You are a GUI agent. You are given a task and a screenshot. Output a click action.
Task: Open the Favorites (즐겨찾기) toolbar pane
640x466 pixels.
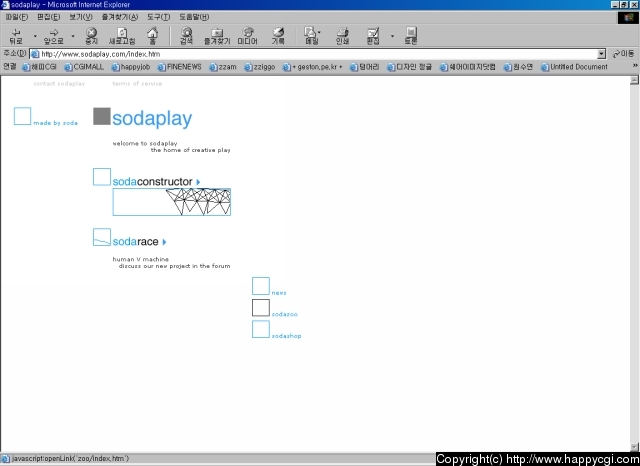(x=217, y=36)
